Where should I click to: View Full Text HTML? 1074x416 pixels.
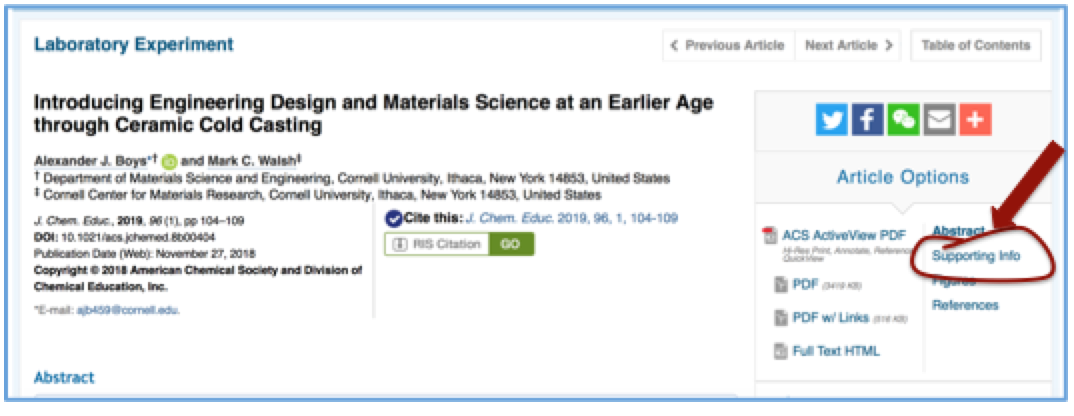click(836, 351)
